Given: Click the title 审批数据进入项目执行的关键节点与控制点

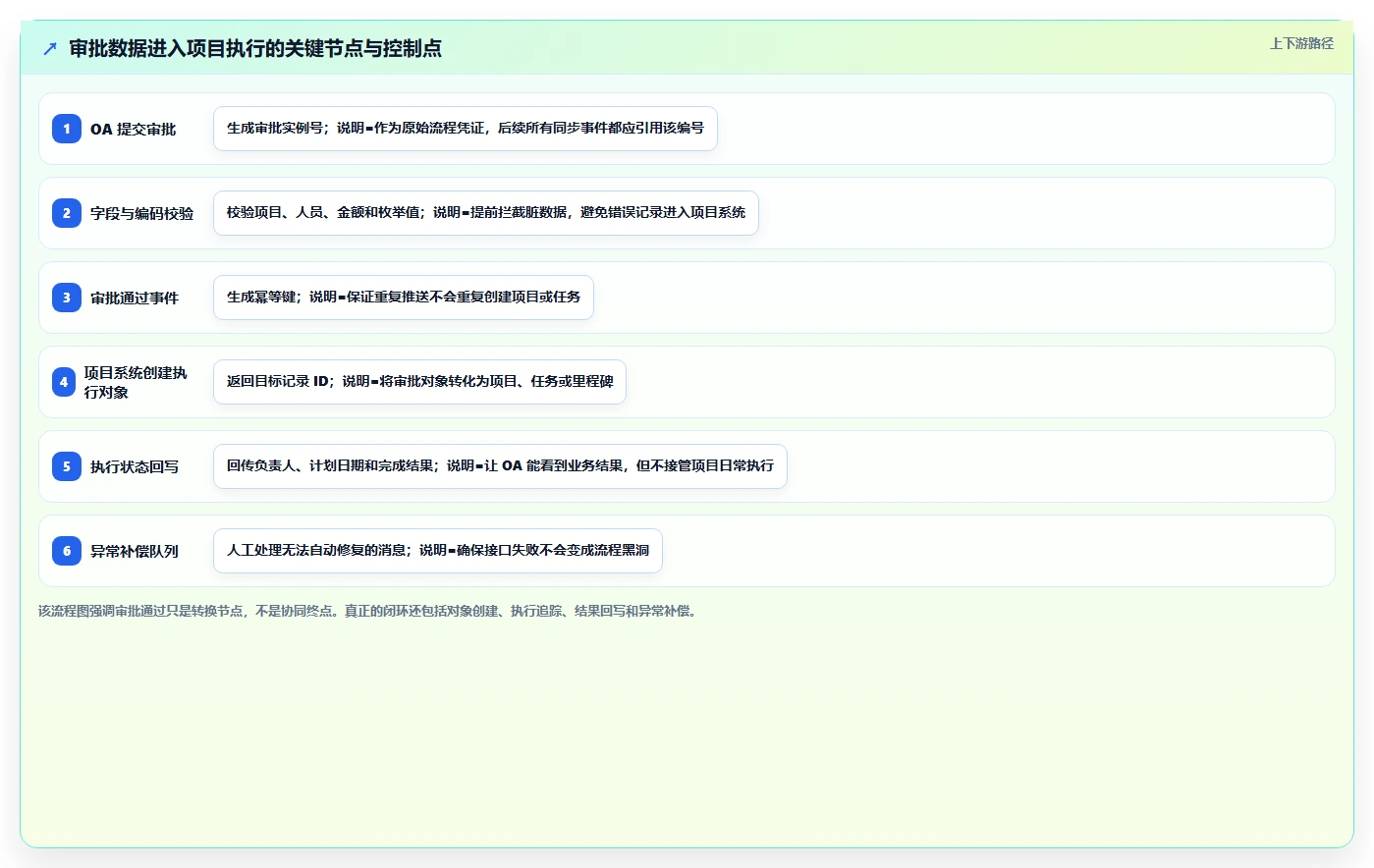Looking at the screenshot, I should pyautogui.click(x=255, y=48).
